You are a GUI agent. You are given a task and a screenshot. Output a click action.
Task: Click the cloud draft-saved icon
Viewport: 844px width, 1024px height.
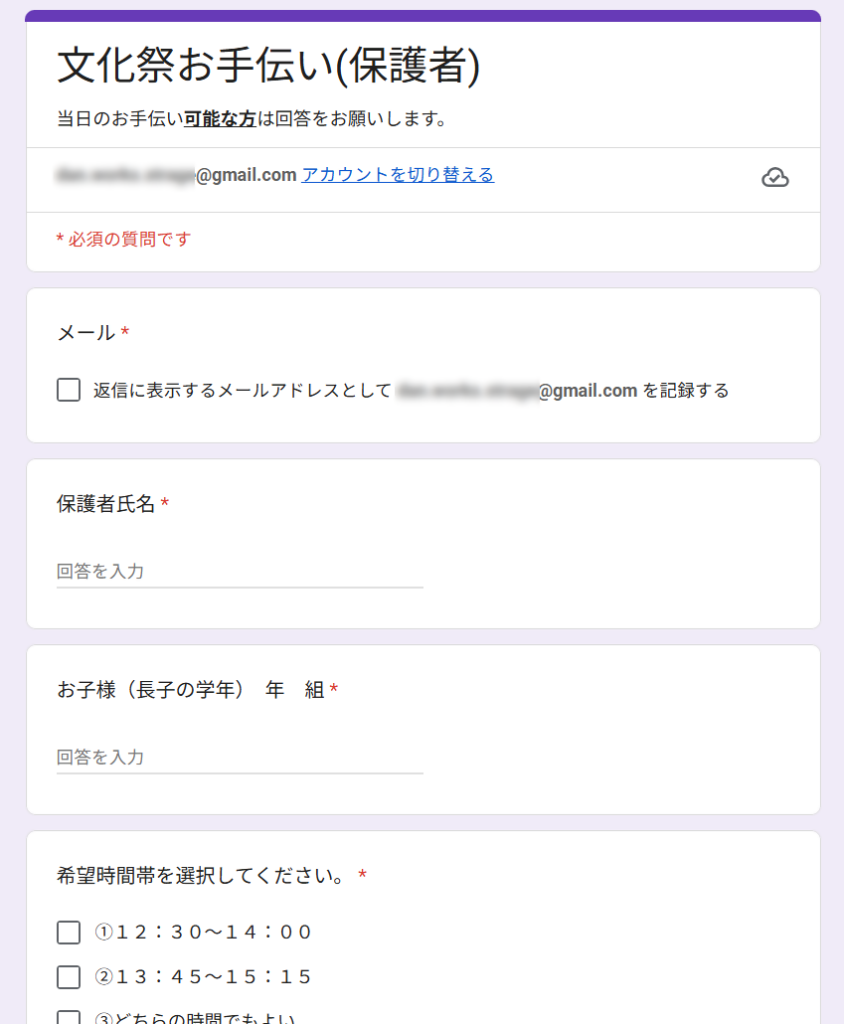pyautogui.click(x=775, y=178)
